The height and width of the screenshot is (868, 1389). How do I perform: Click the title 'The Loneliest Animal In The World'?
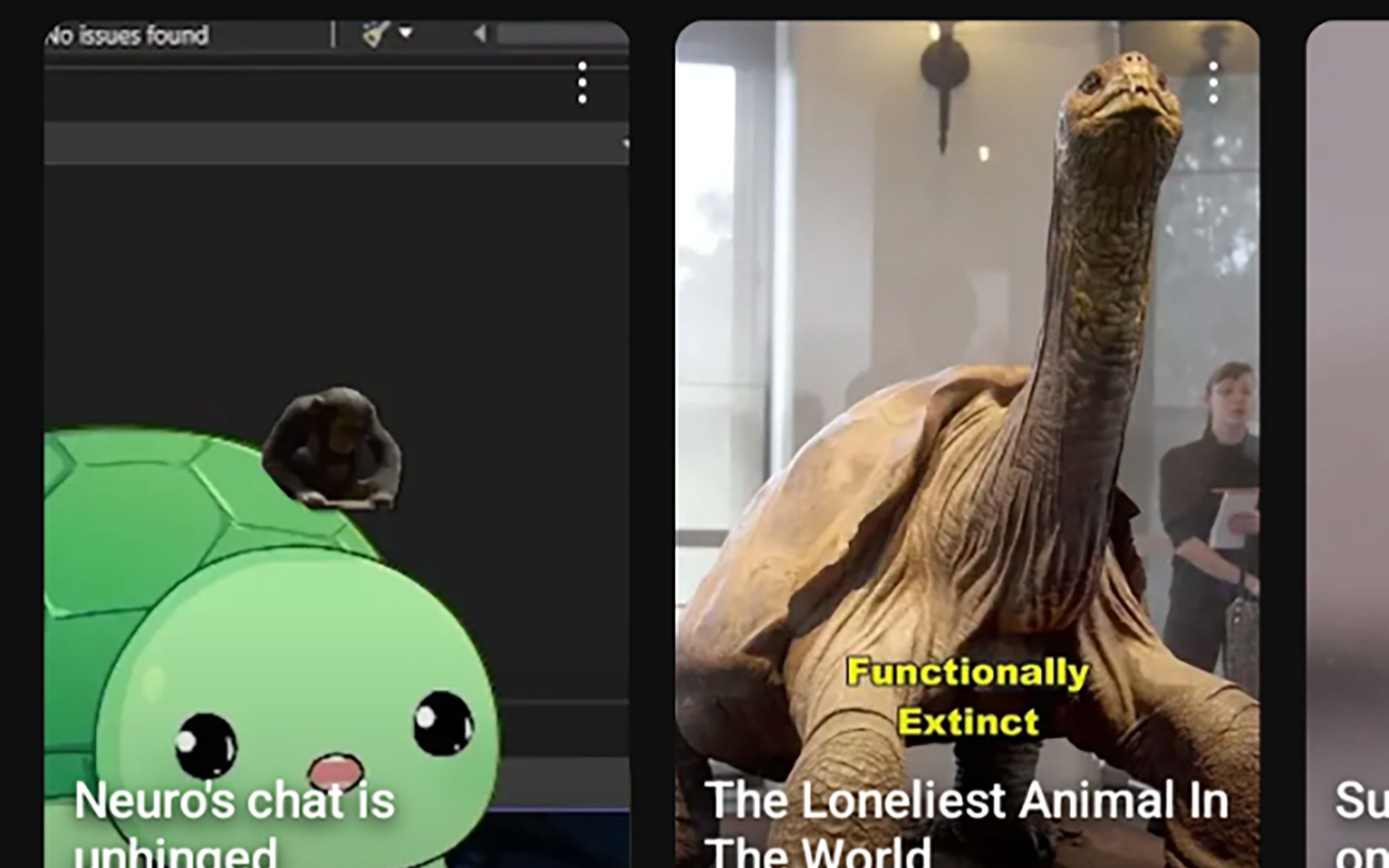click(x=967, y=824)
